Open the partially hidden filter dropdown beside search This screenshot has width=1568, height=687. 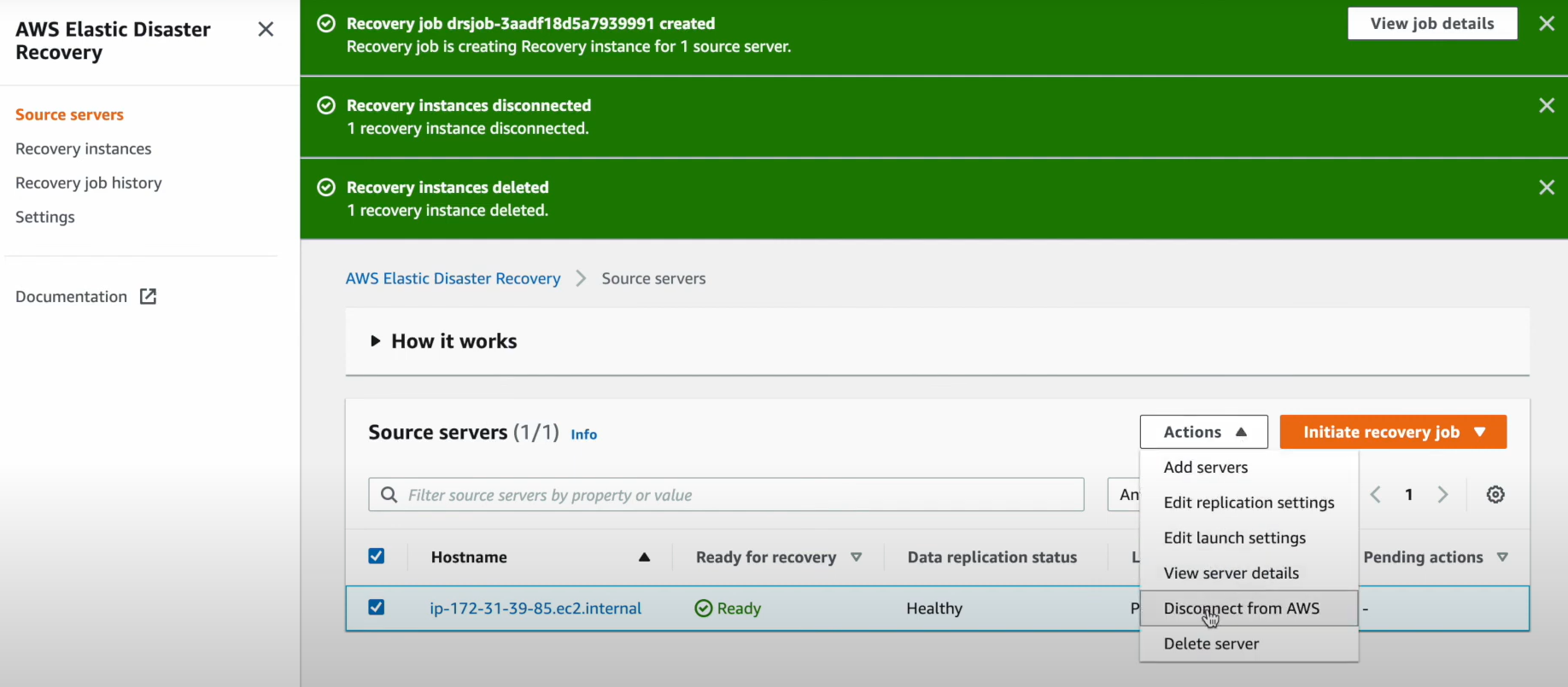[1124, 495]
